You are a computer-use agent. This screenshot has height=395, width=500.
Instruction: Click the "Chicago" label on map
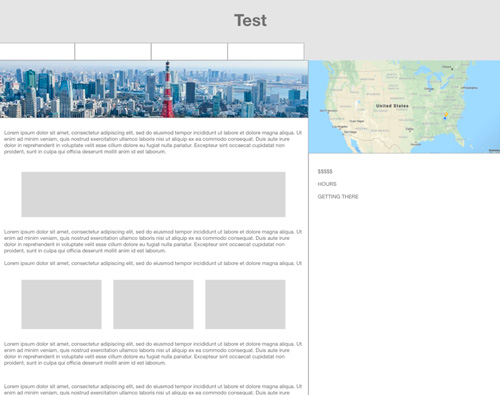[429, 89]
